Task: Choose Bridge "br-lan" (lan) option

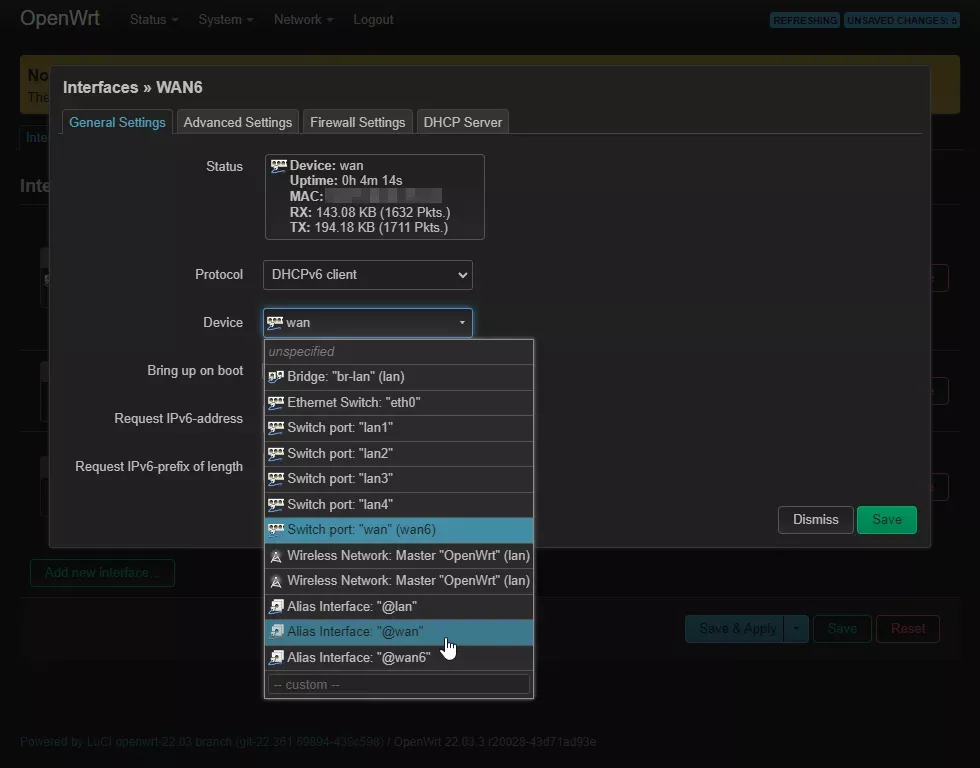Action: (399, 377)
